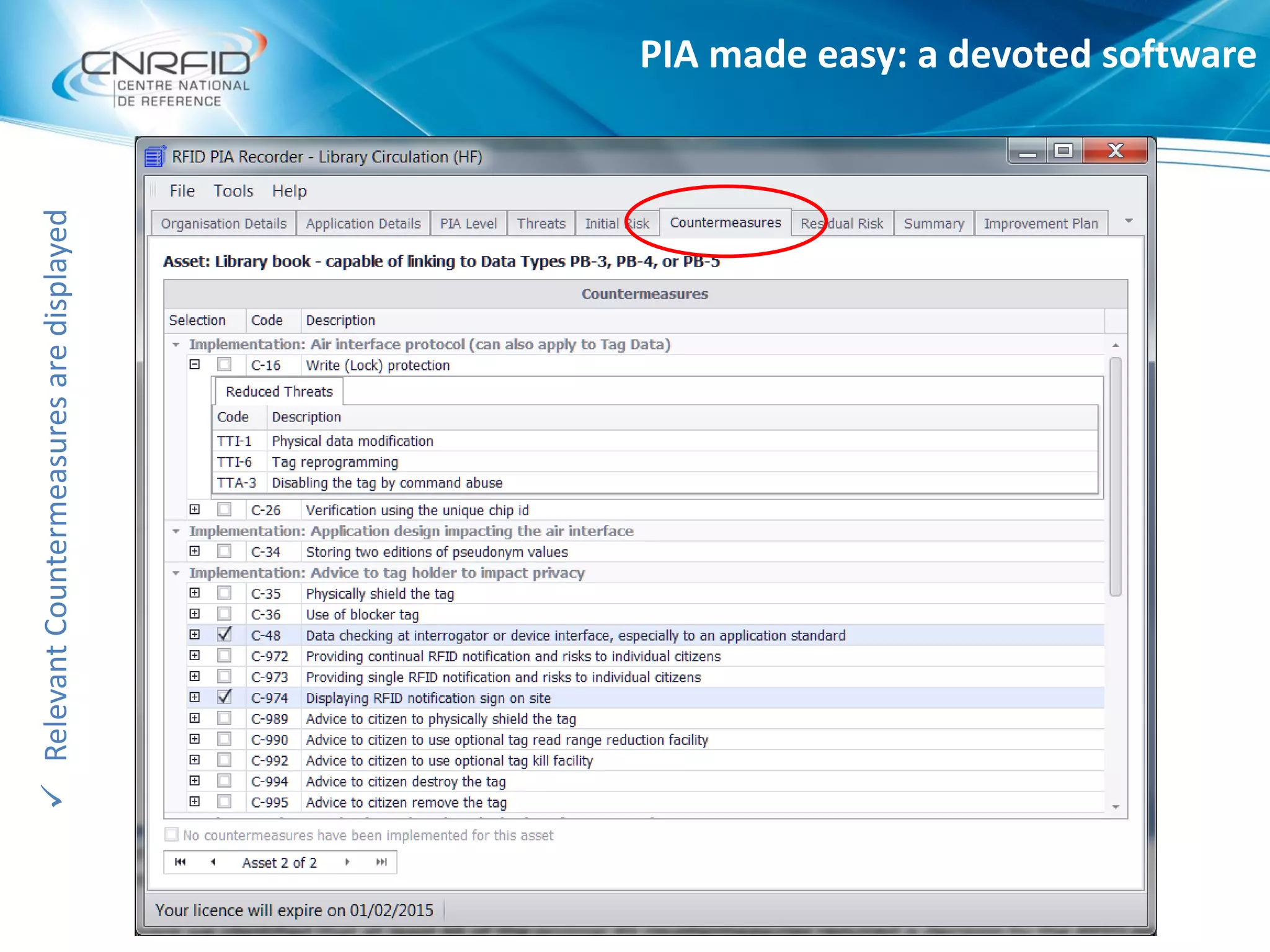
Task: Tick C-995 Advice to citizen remove tag
Action: click(224, 802)
